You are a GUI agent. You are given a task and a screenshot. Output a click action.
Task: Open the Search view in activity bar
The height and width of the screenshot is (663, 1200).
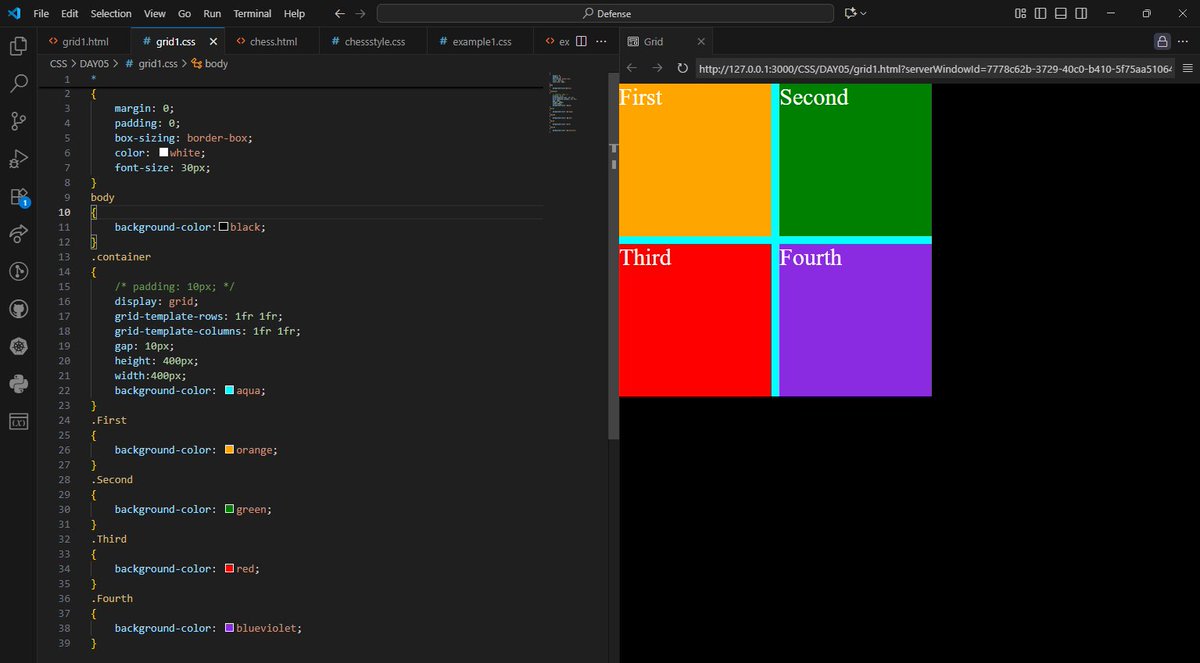(18, 83)
